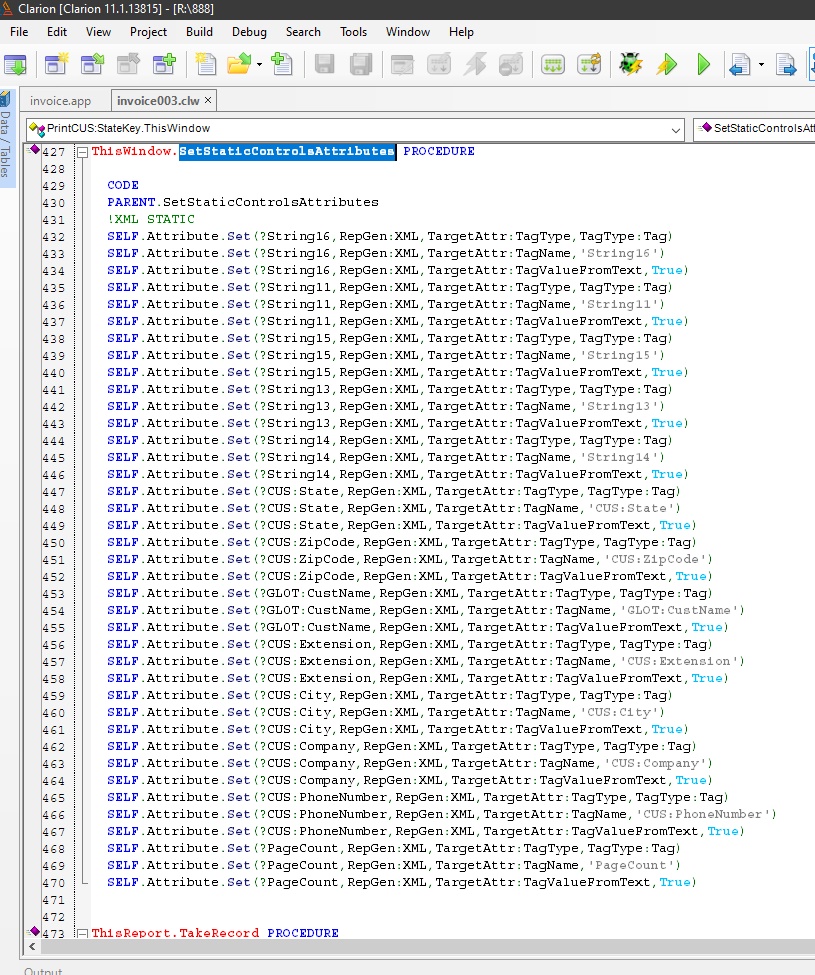Screen dimensions: 815x975
Task: Start debugging with the bug icon
Action: coord(630,65)
